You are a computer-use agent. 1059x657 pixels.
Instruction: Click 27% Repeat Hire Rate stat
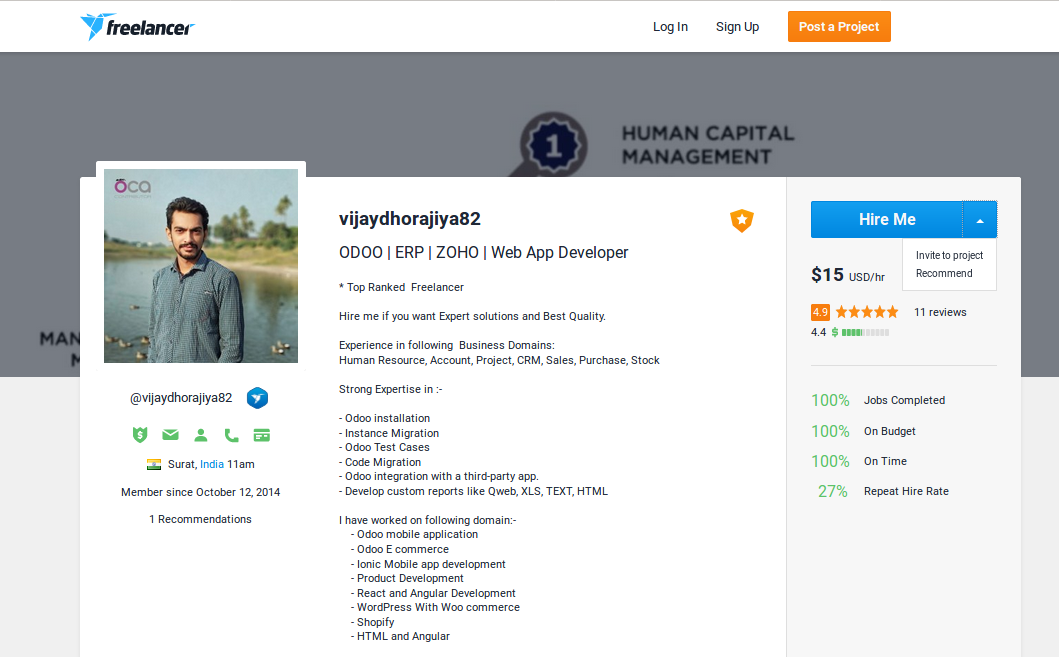click(883, 492)
